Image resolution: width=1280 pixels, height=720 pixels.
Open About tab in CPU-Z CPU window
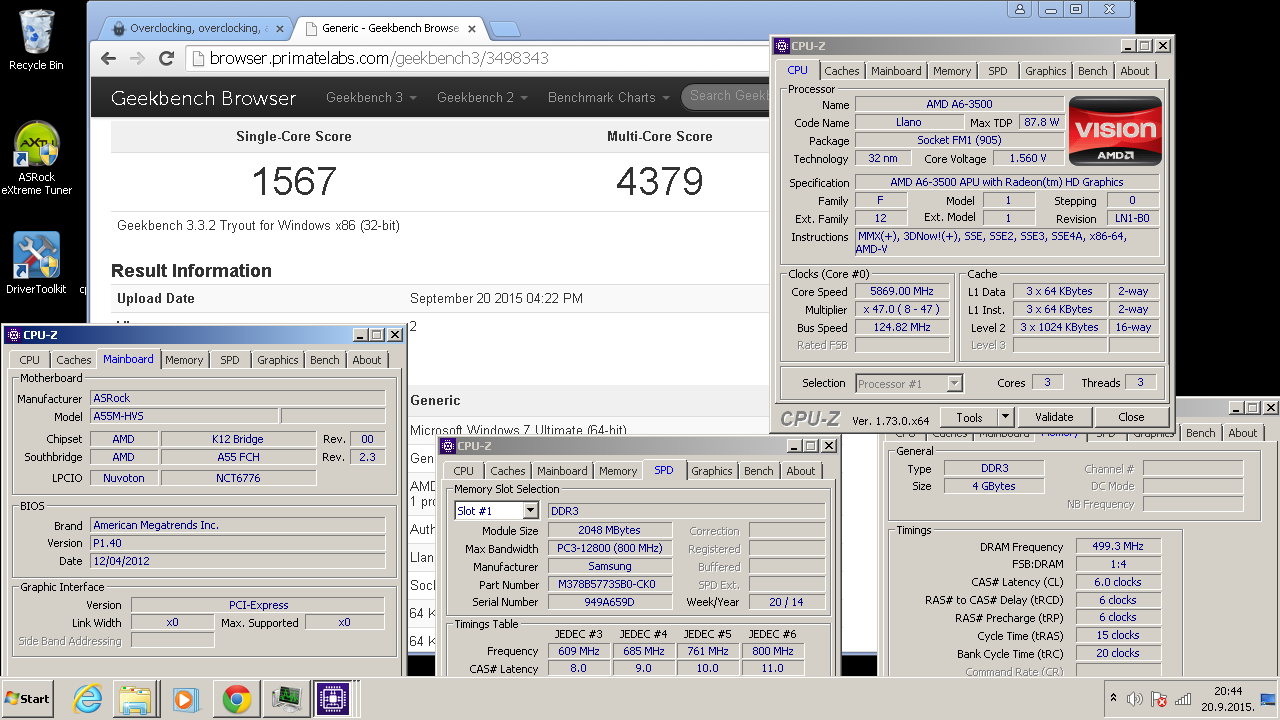tap(1135, 71)
